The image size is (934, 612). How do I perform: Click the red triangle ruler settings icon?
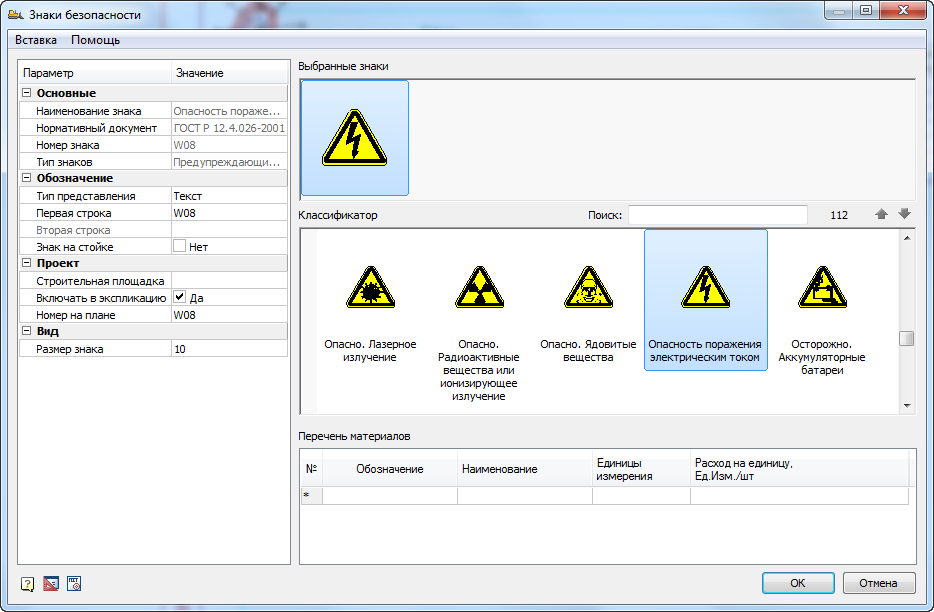point(51,583)
